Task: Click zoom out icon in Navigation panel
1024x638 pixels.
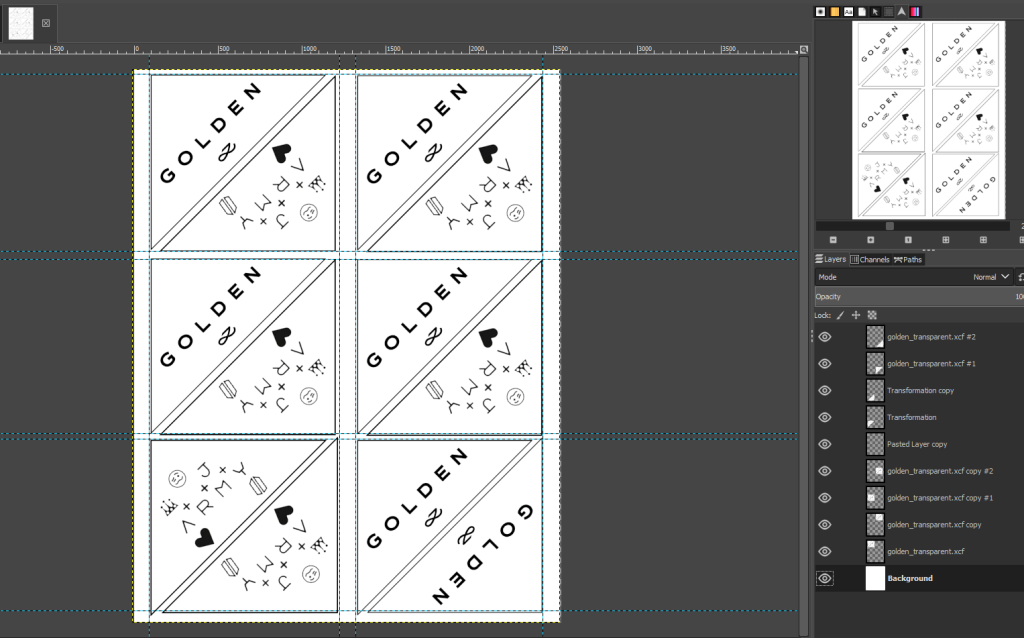Action: (x=833, y=240)
